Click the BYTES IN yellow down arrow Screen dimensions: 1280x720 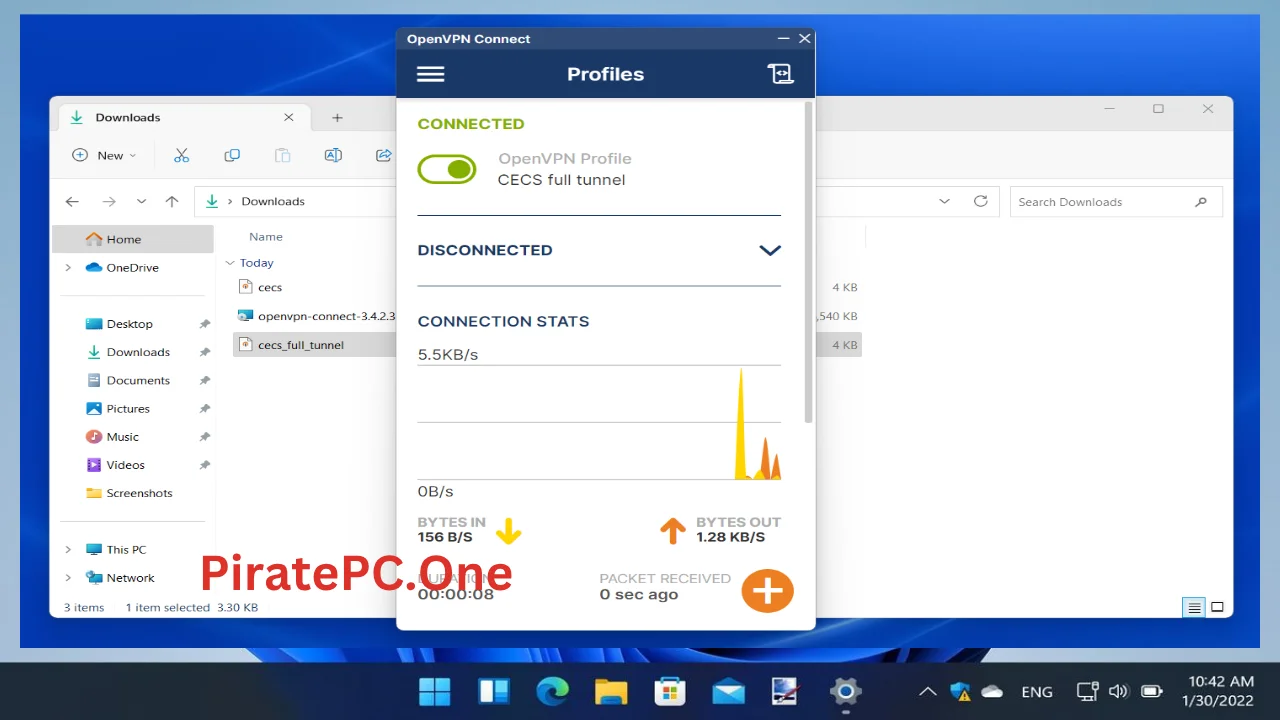509,531
